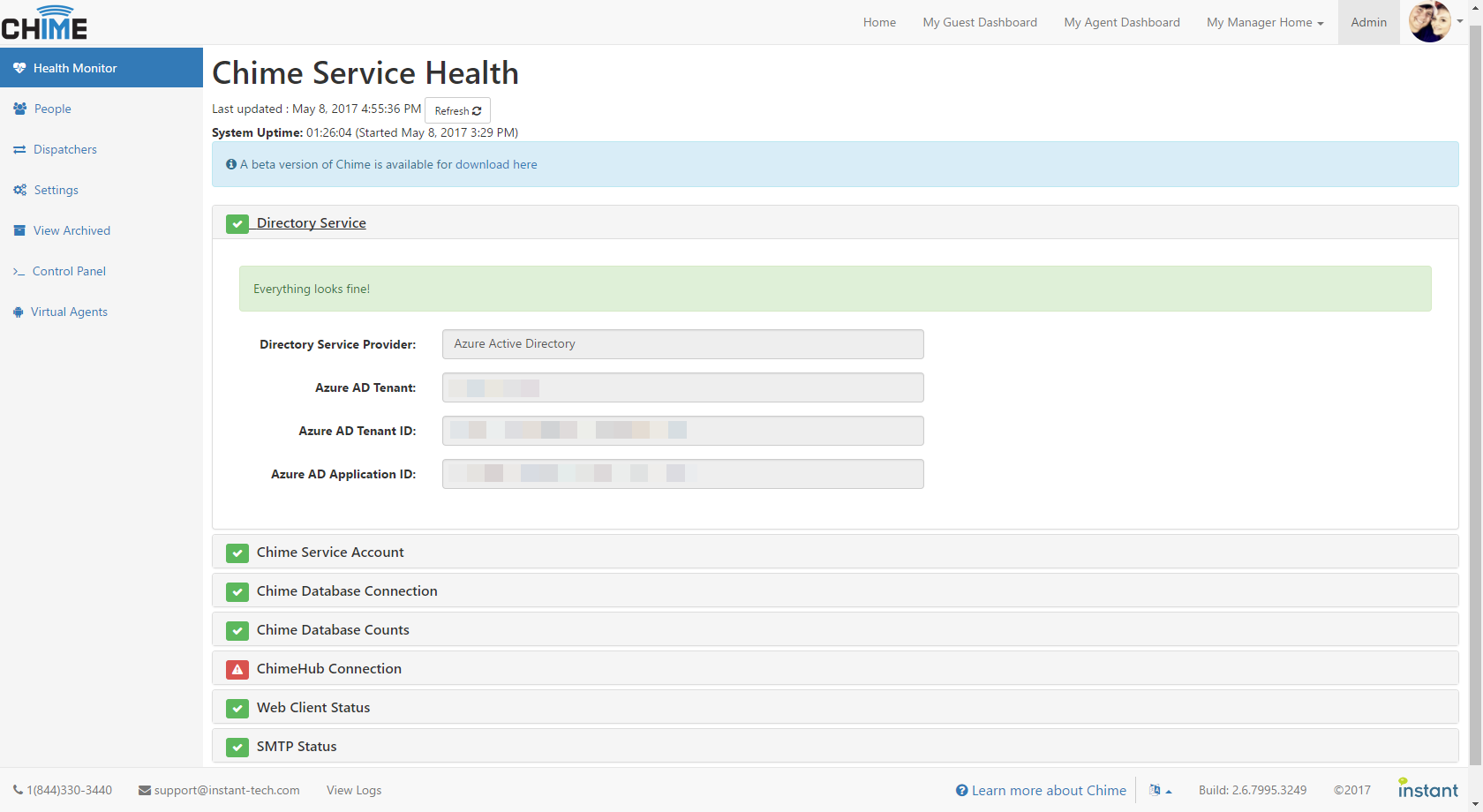Click the Dispatchers arrows icon
This screenshot has height=812, width=1483.
[19, 149]
